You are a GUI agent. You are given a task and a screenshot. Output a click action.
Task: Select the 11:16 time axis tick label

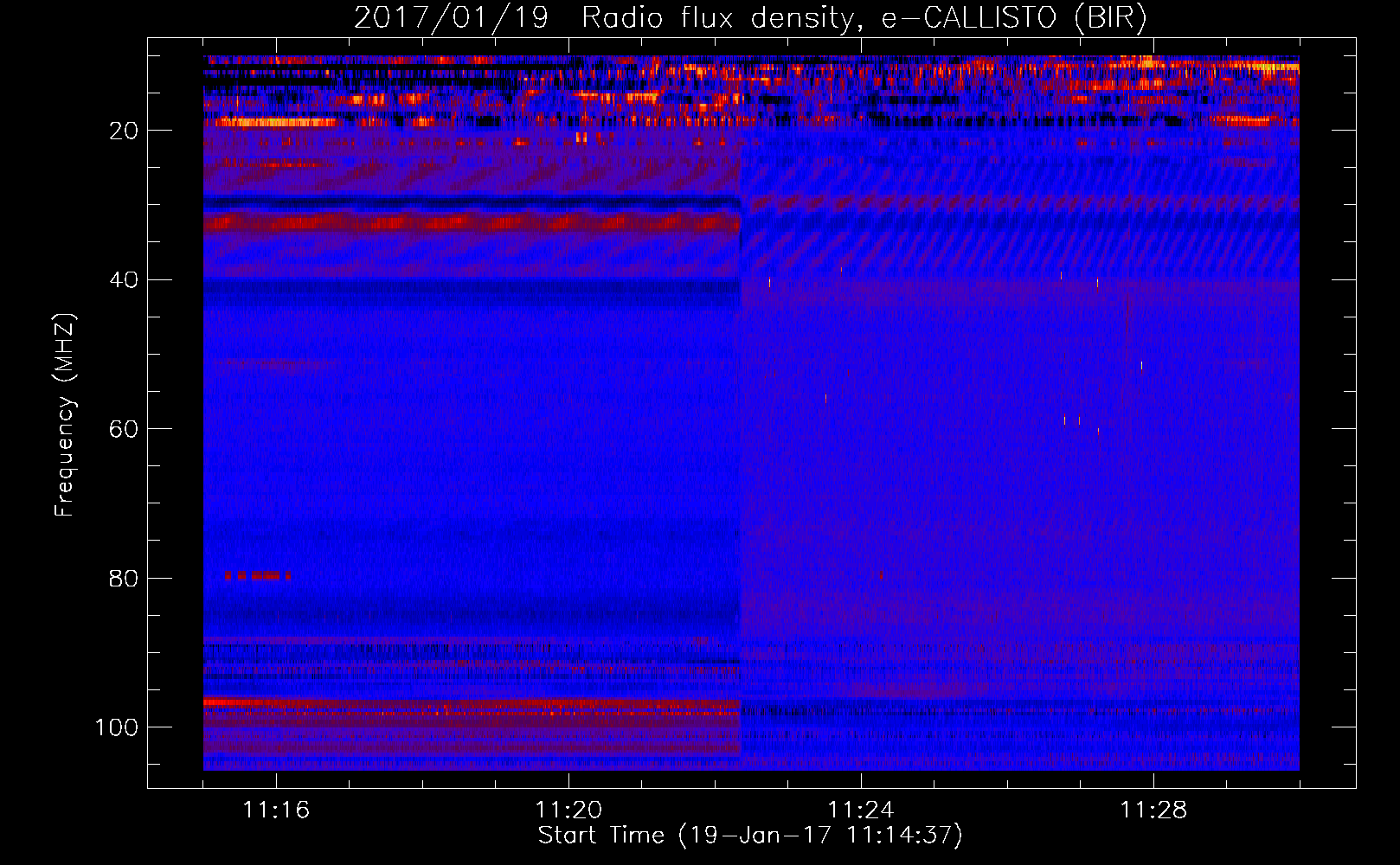click(x=276, y=811)
